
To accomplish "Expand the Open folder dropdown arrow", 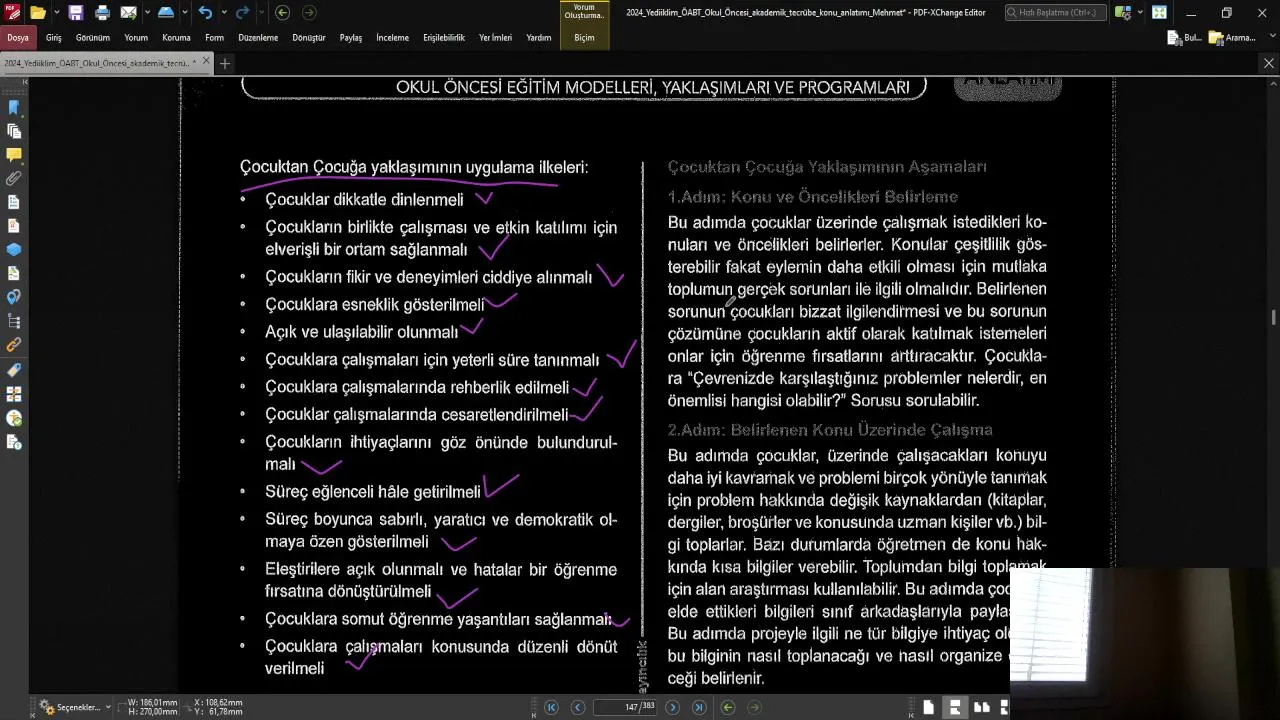I will (x=56, y=13).
